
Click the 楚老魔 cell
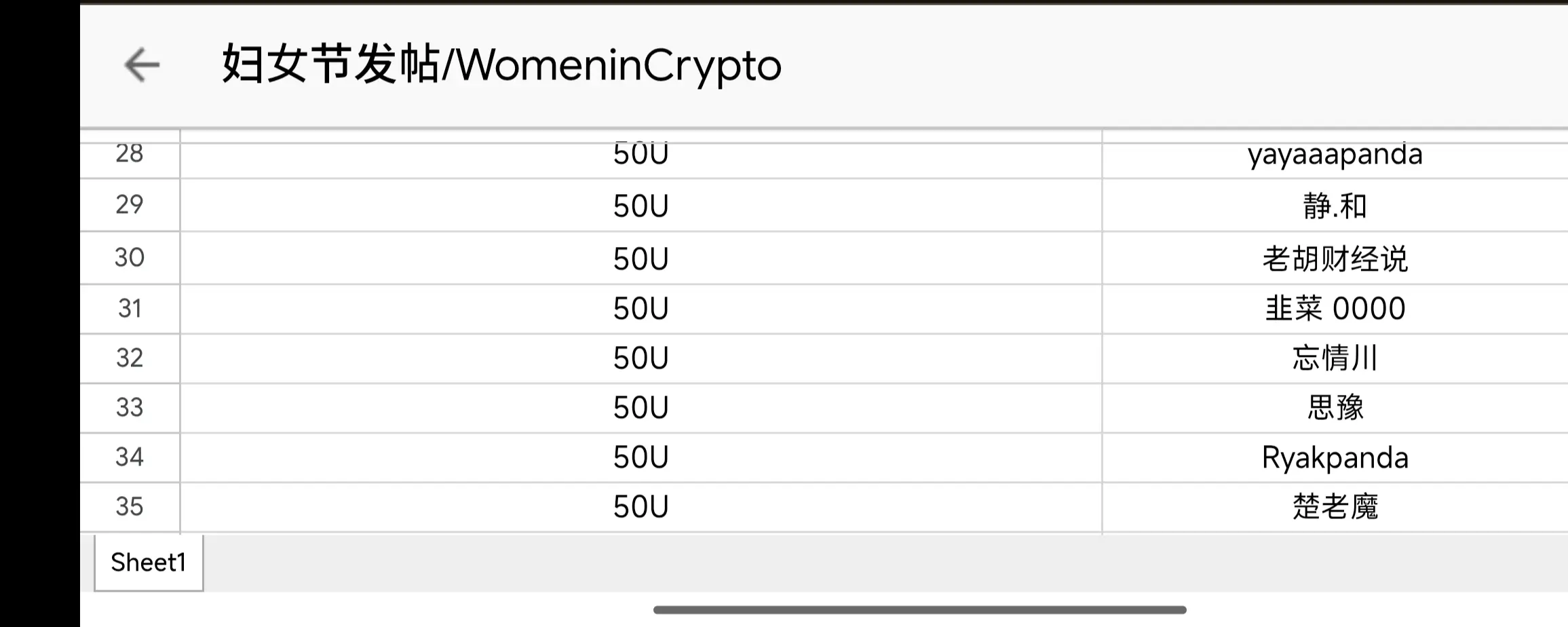point(1335,507)
